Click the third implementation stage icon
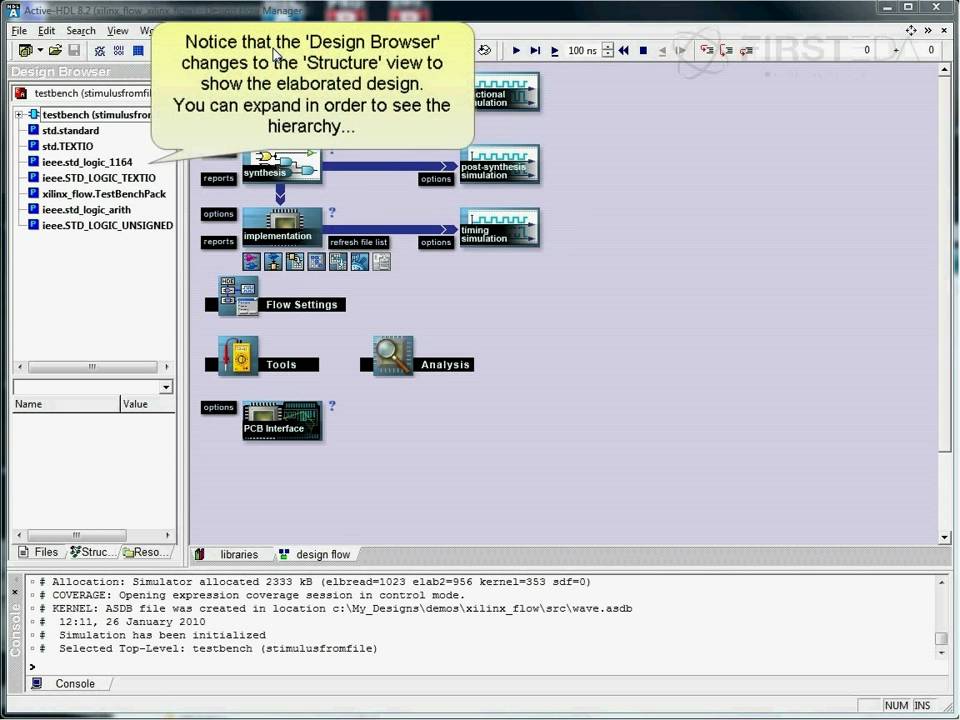 pos(294,261)
